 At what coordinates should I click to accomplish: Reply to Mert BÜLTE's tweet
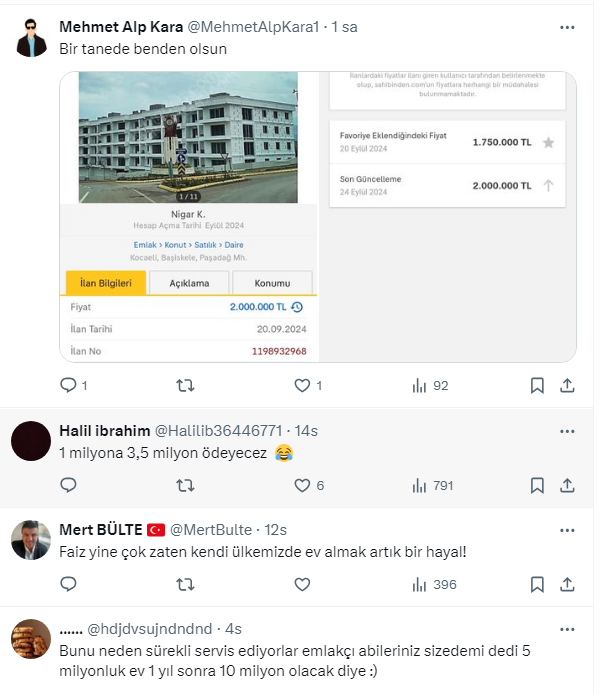pyautogui.click(x=68, y=584)
